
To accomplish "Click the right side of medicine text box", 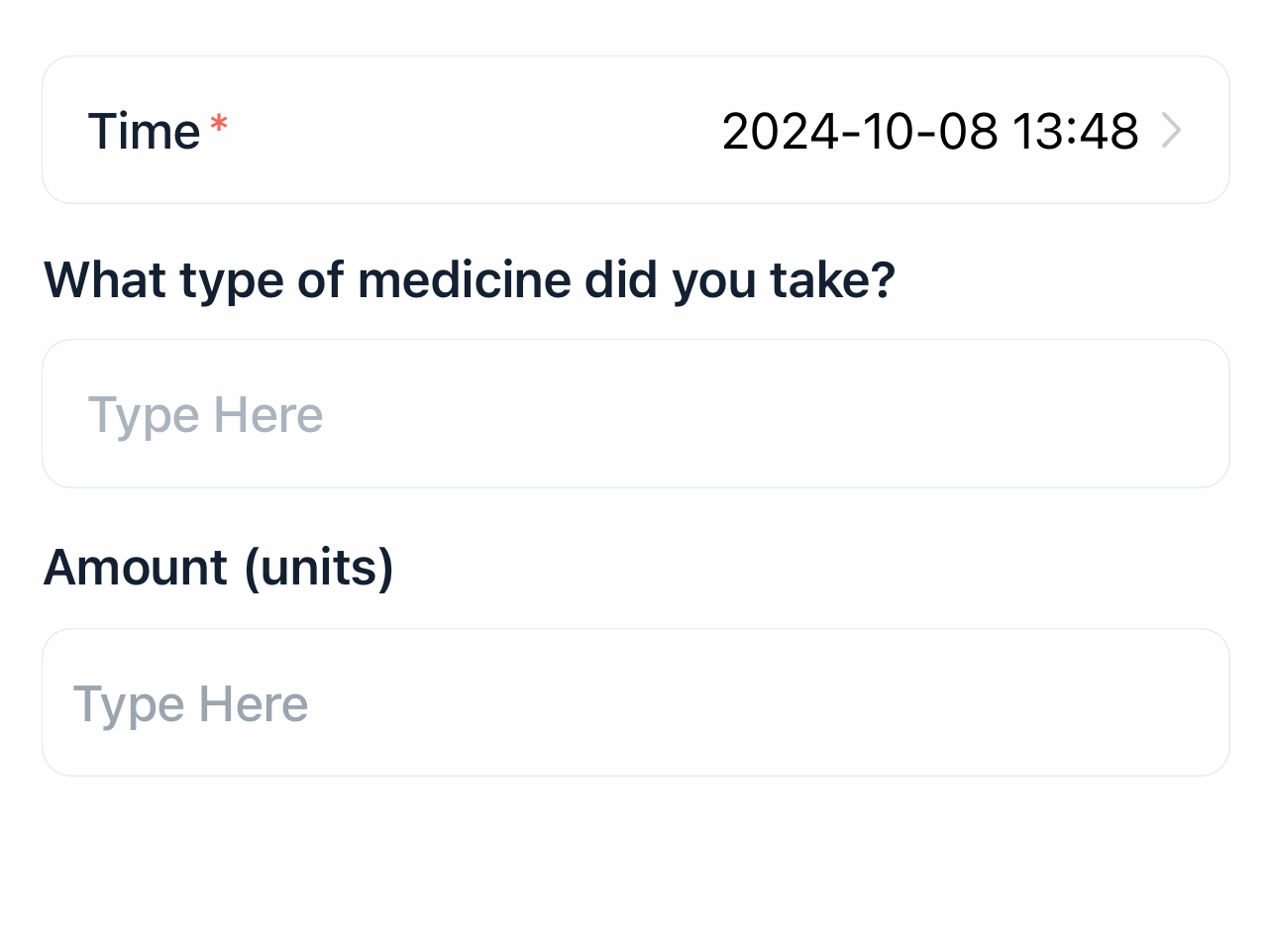I will pyautogui.click(x=1090, y=414).
